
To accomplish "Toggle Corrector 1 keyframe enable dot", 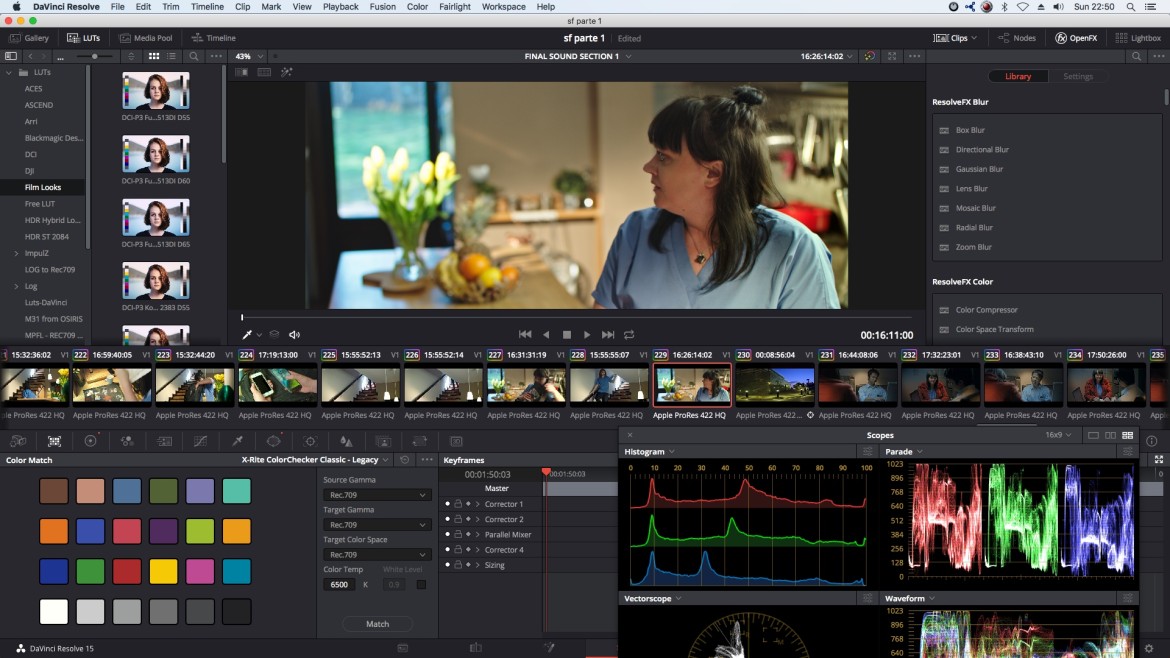I will (x=448, y=504).
